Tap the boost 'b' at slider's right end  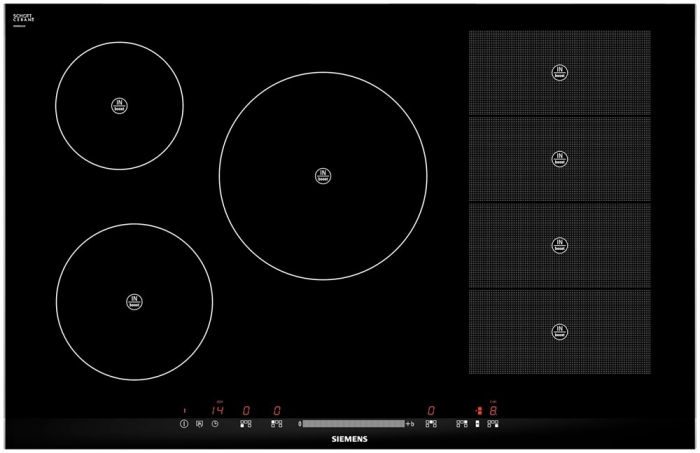tap(411, 424)
